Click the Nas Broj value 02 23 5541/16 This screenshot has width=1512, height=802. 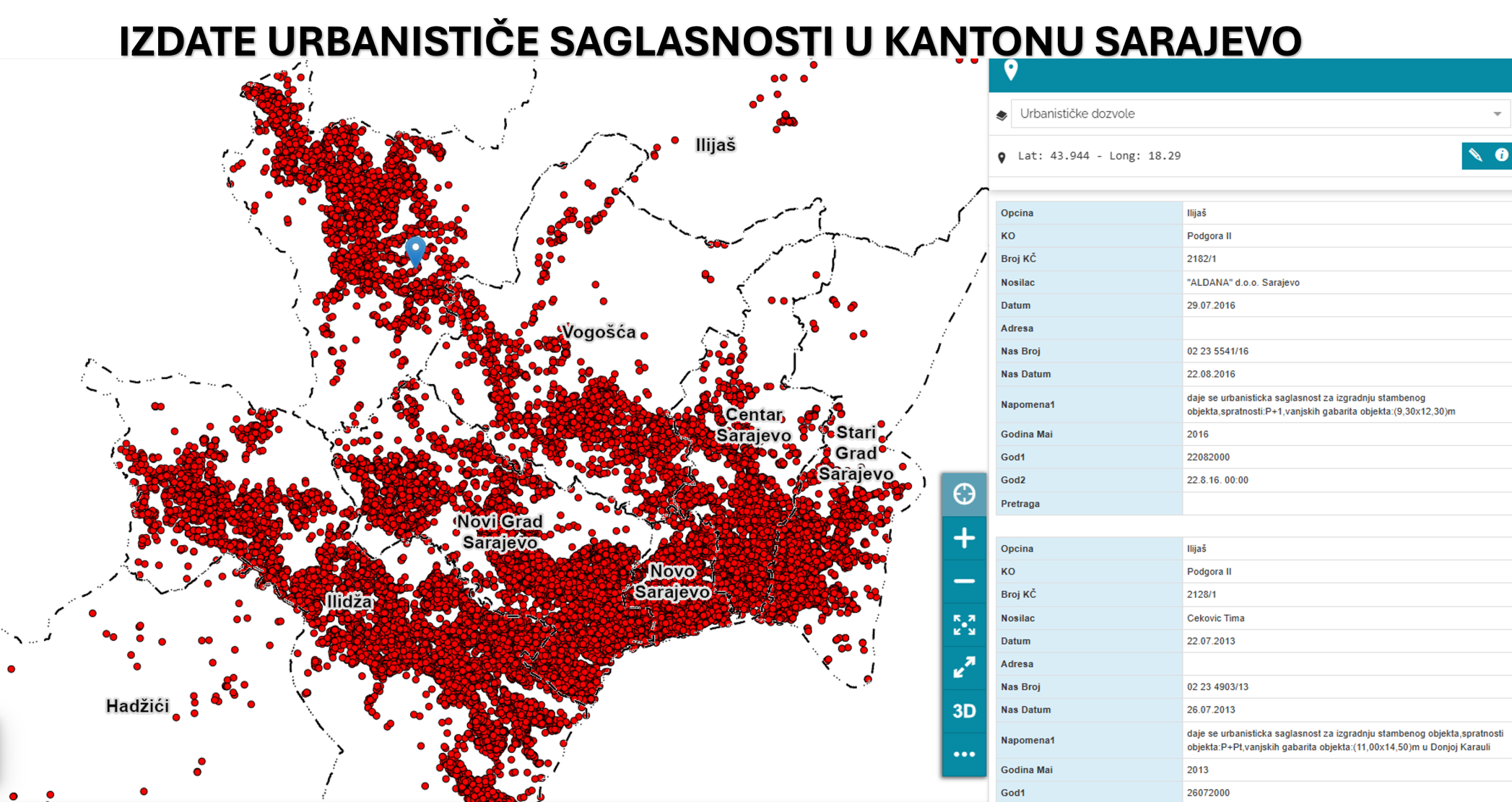[x=1217, y=351]
